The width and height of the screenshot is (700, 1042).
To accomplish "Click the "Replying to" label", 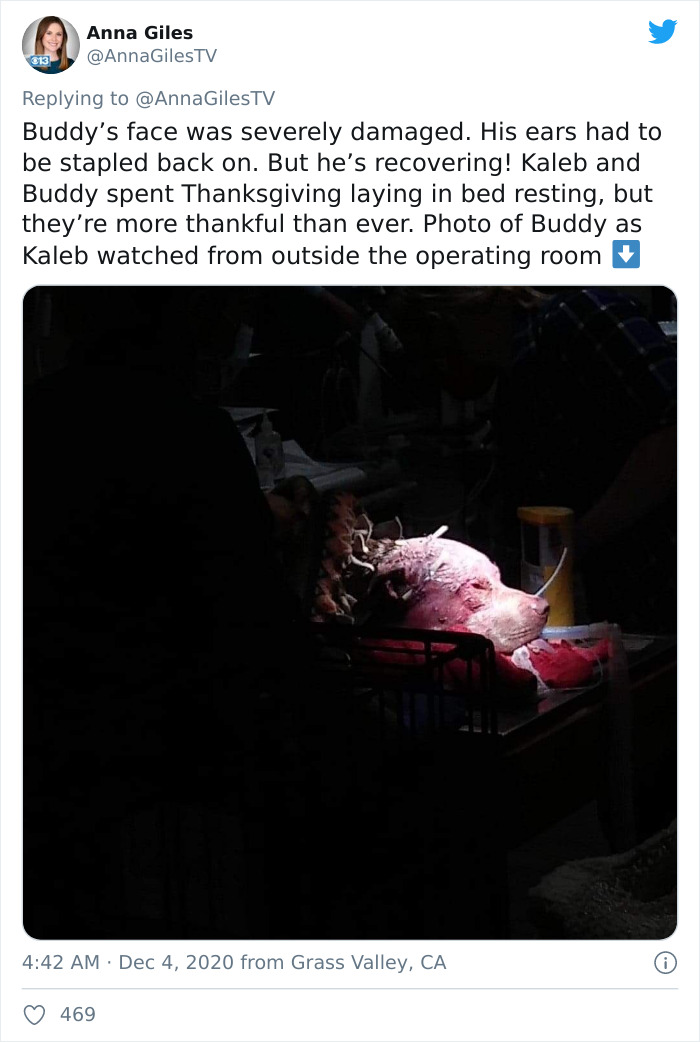I will 75,98.
